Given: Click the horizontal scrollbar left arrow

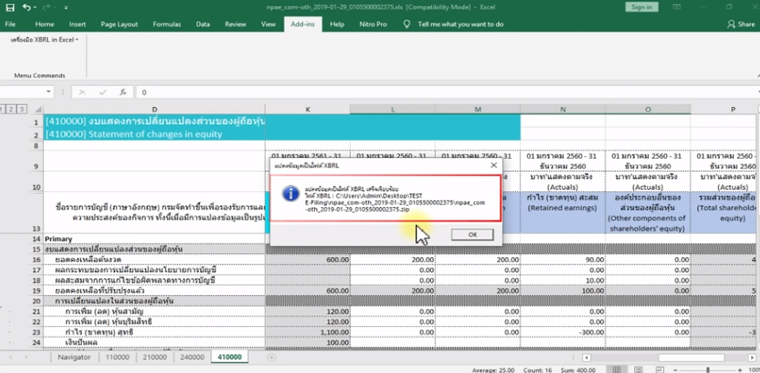Looking at the screenshot, I should click(586, 357).
